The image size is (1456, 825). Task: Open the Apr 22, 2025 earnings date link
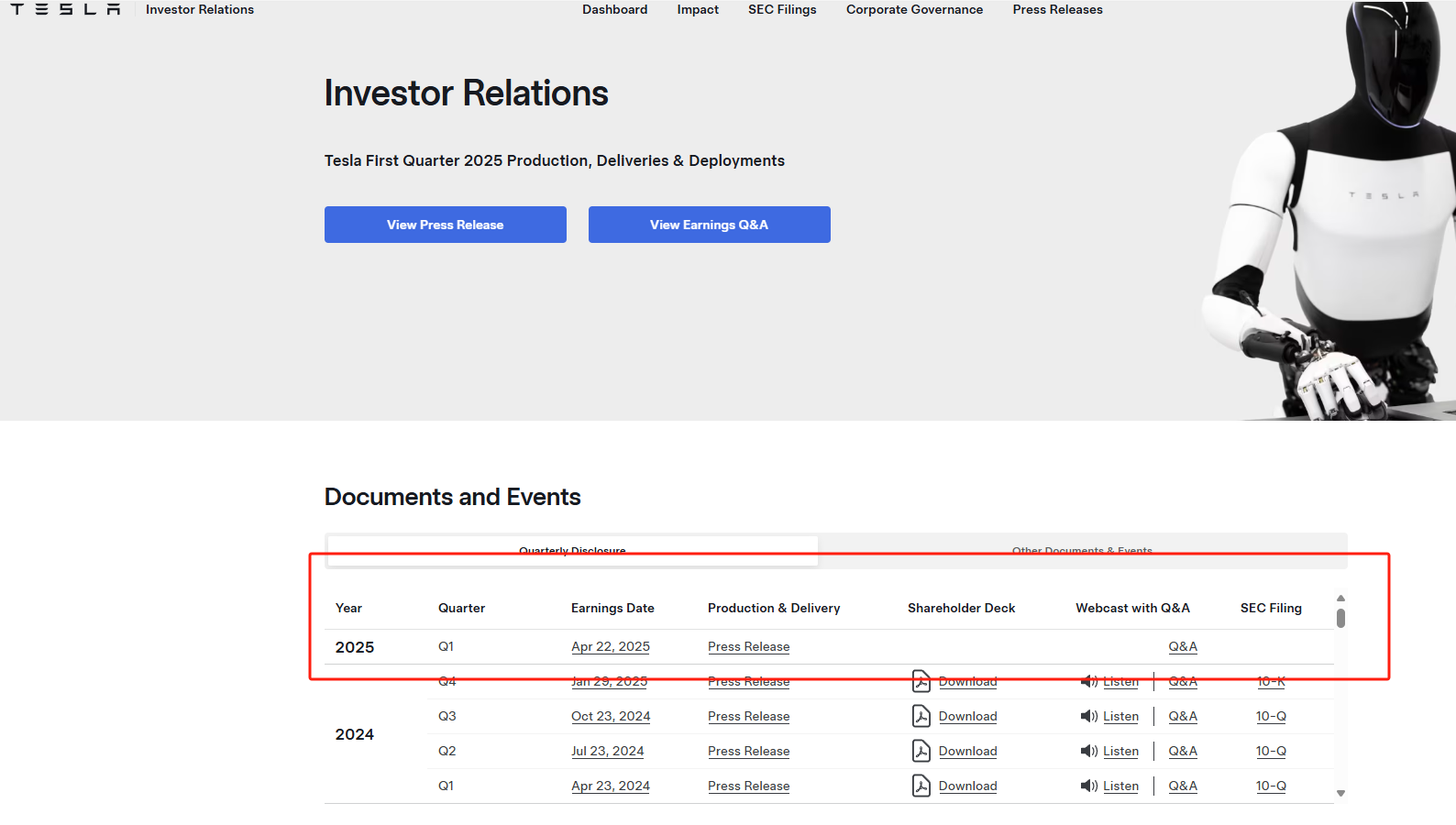tap(611, 646)
